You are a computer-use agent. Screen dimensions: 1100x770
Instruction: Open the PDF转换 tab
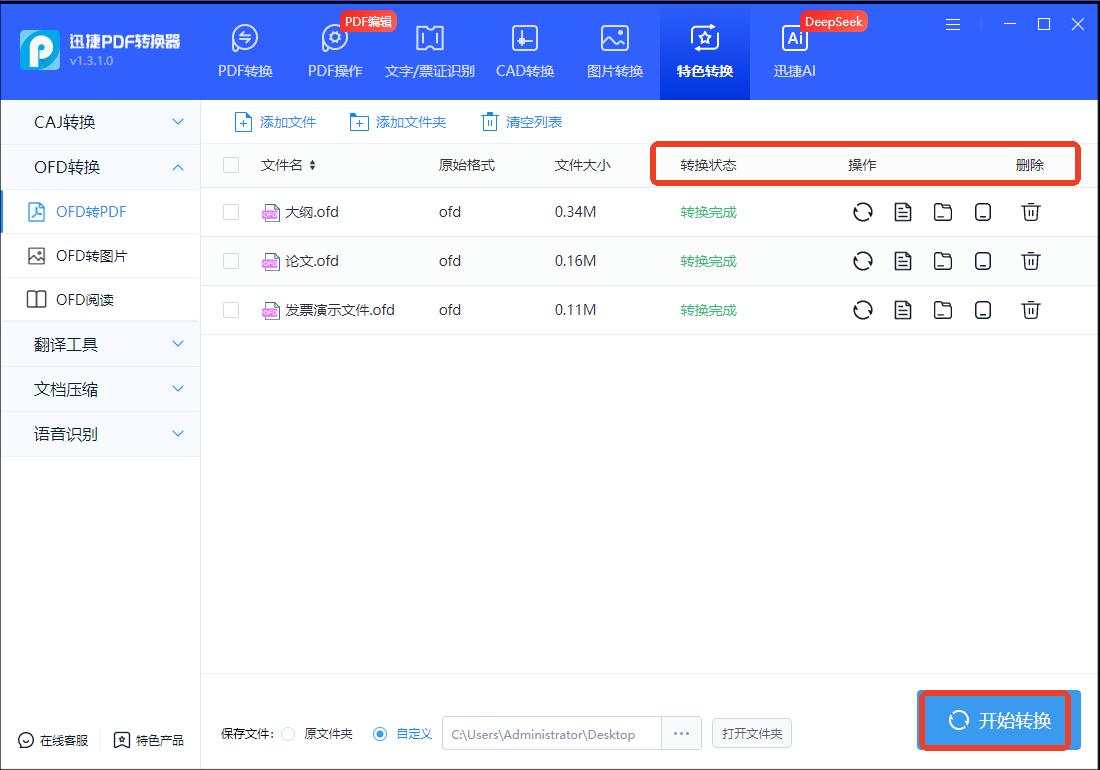(x=245, y=51)
